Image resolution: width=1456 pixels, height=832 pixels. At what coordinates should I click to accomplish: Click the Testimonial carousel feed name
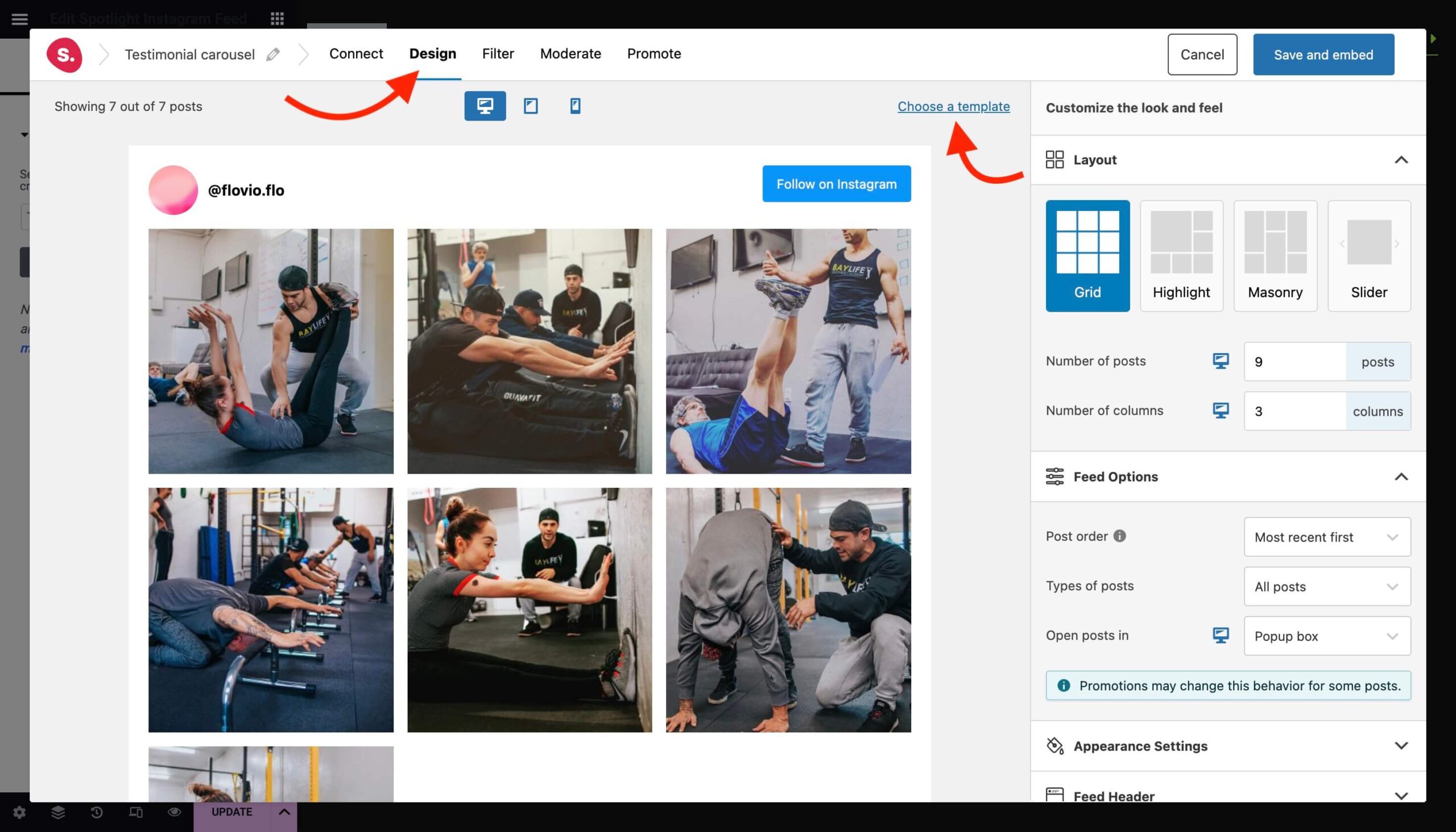[x=190, y=54]
